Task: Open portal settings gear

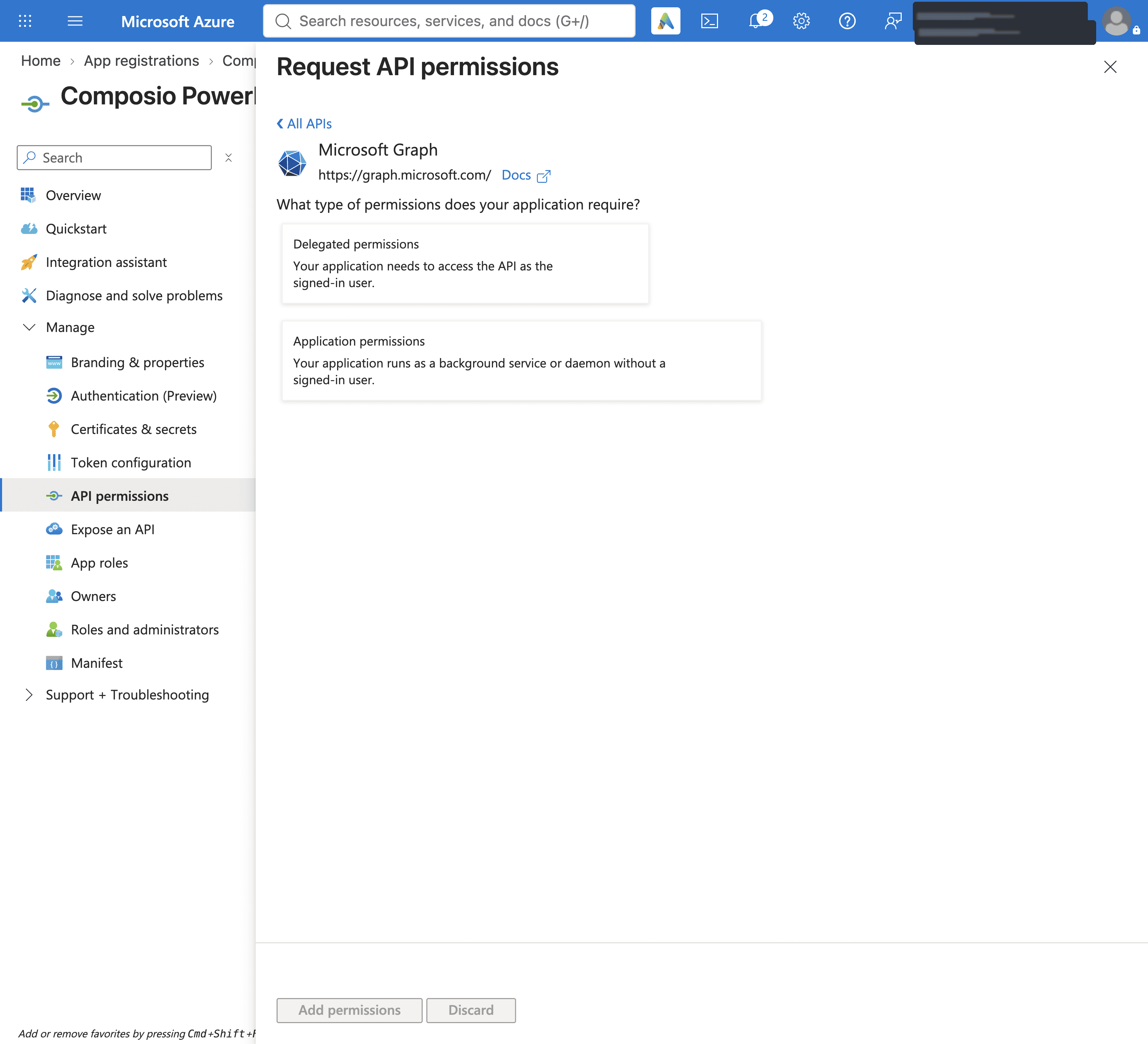Action: tap(801, 21)
